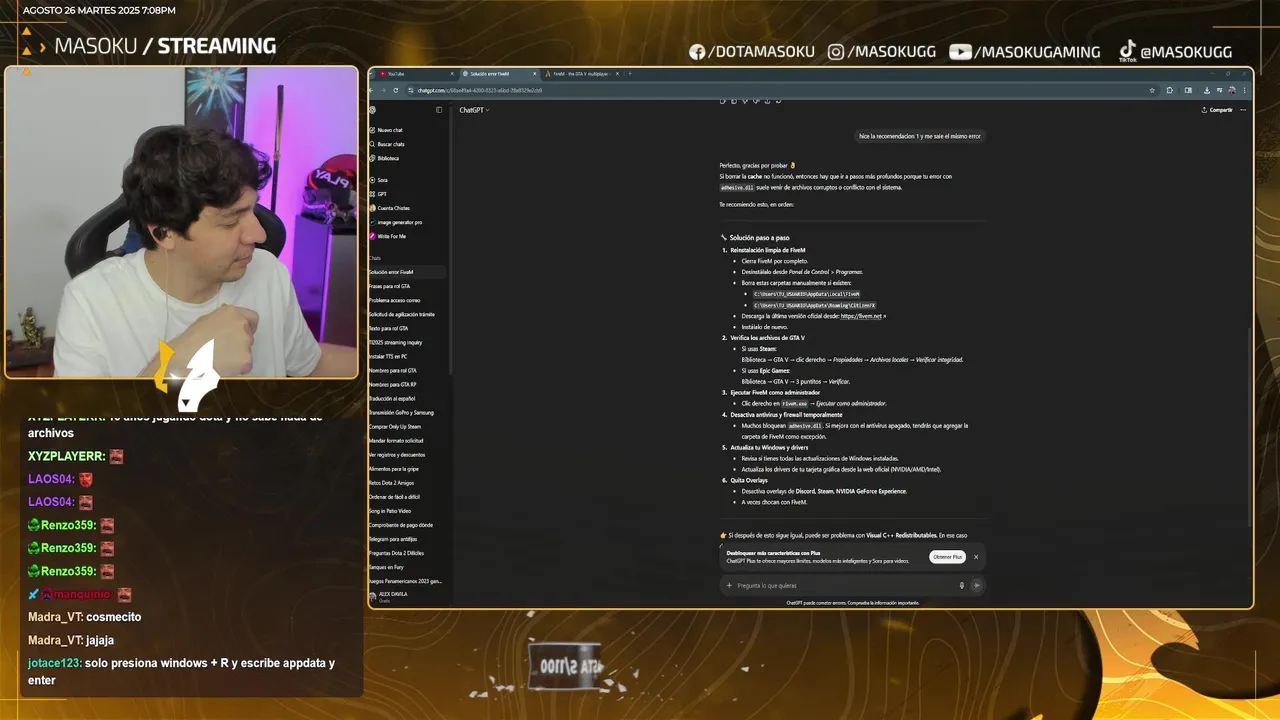
Task: Click the plus attach icon in prompt
Action: [730, 585]
